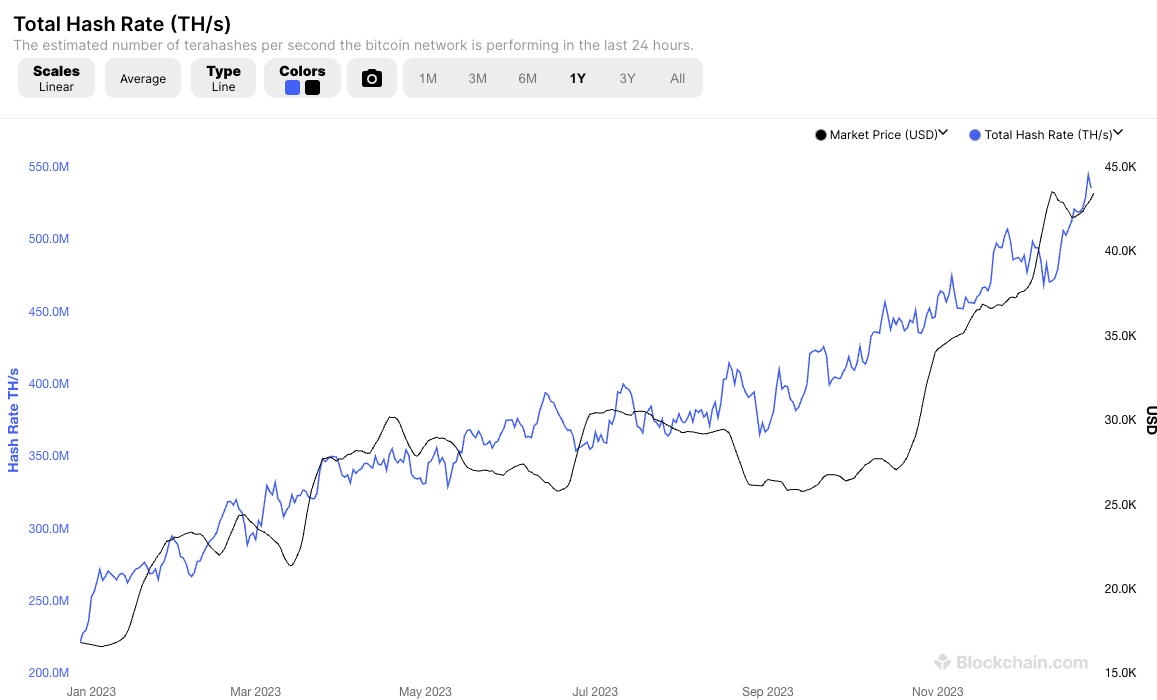
Task: Click the 30.0K right axis label
Action: 1120,420
